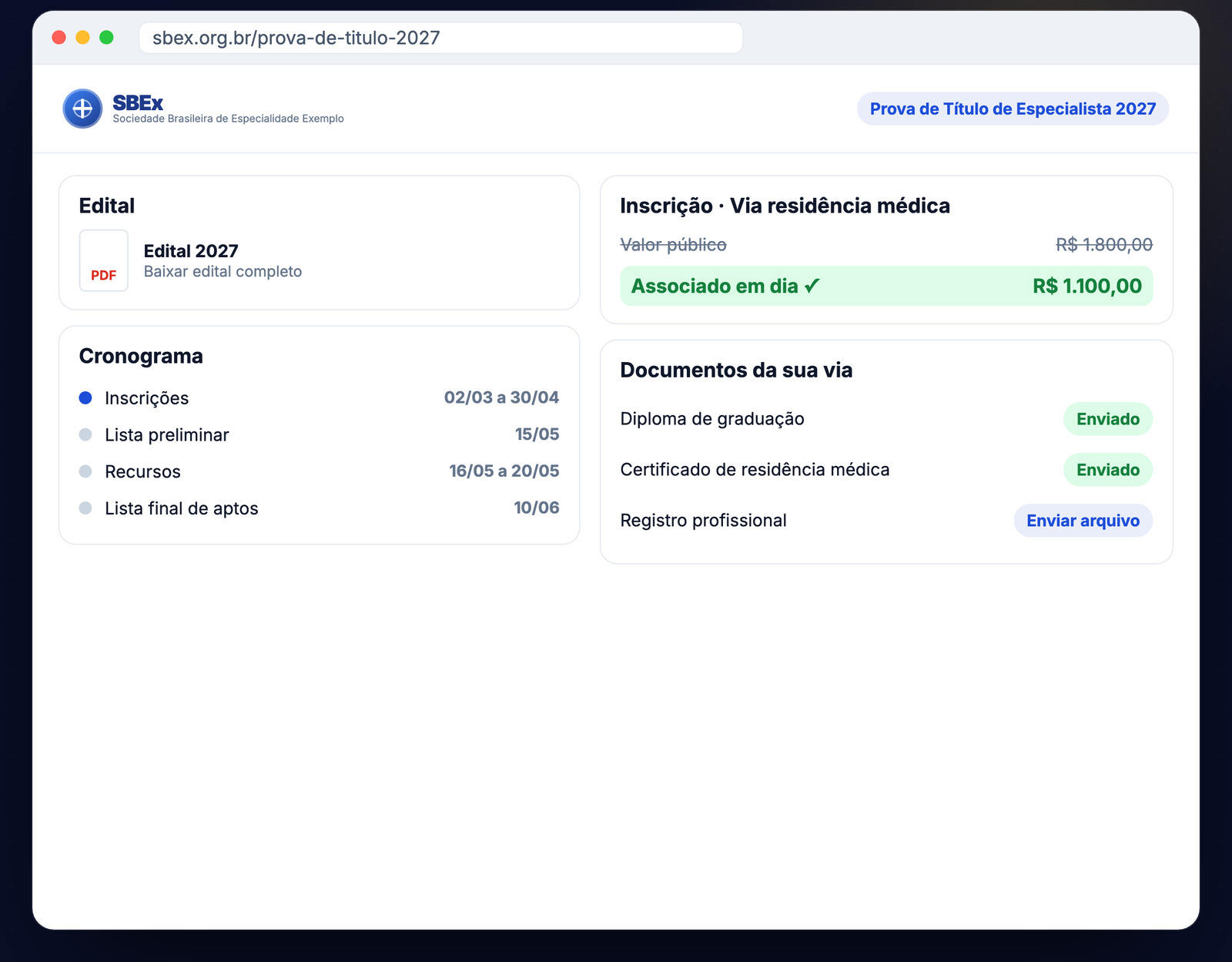The width and height of the screenshot is (1232, 962).
Task: Click the 'Recursos' schedule label
Action: pyautogui.click(x=142, y=471)
